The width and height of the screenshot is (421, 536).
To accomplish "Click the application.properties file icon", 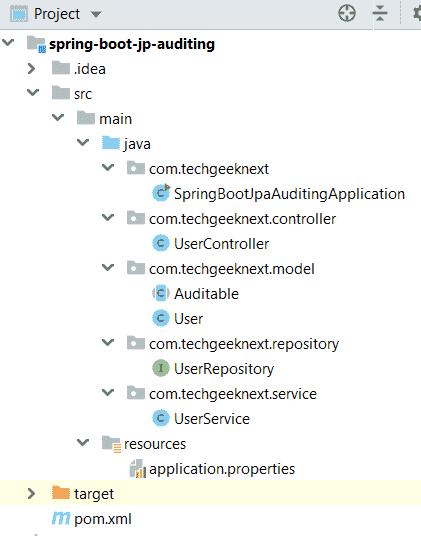I will [x=138, y=468].
